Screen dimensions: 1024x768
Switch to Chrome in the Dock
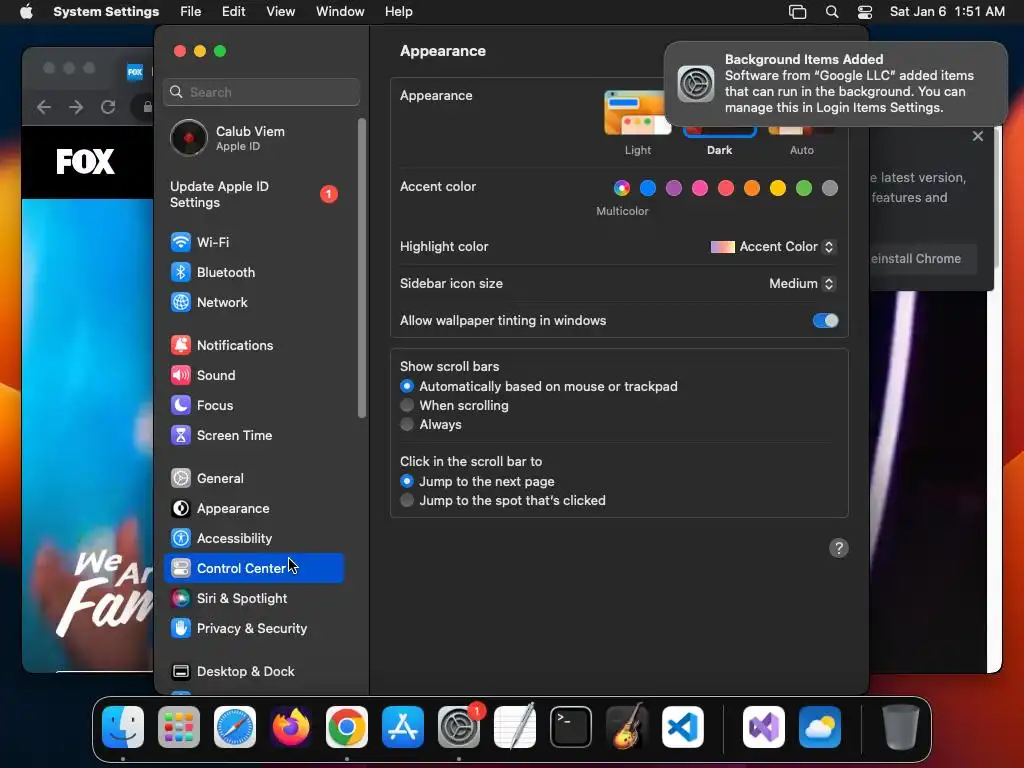coord(347,727)
